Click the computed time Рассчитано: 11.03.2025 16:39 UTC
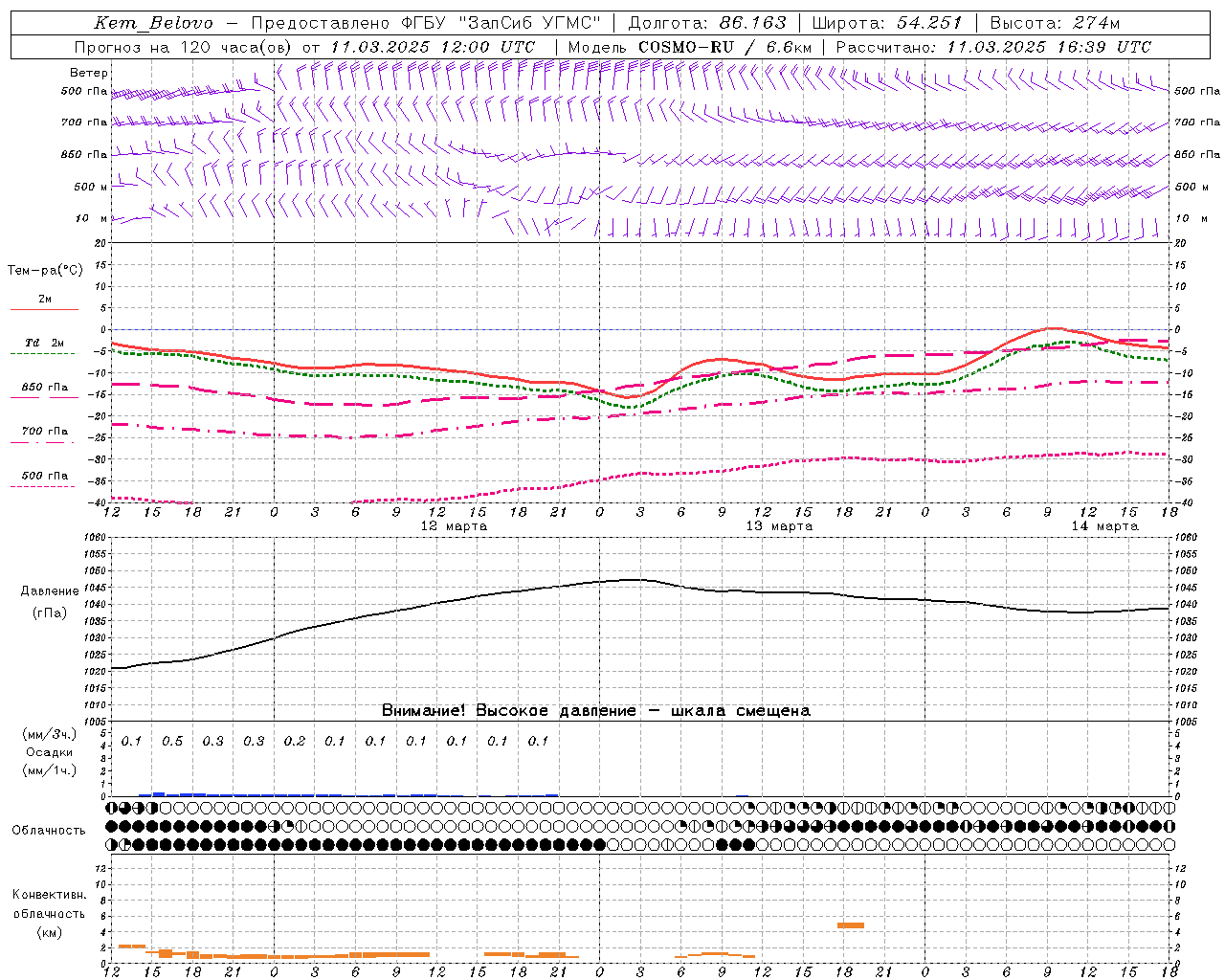The height and width of the screenshot is (980, 1225). coord(993,47)
